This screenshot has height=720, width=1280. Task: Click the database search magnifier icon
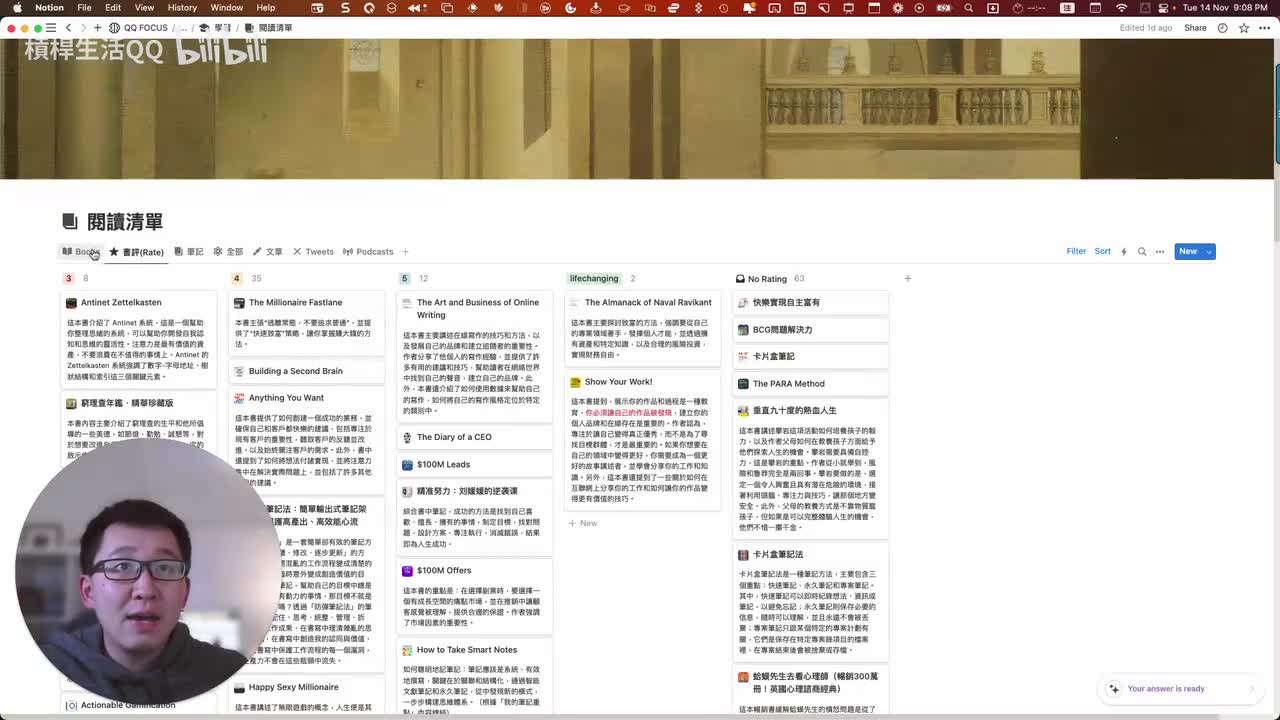pos(1141,252)
